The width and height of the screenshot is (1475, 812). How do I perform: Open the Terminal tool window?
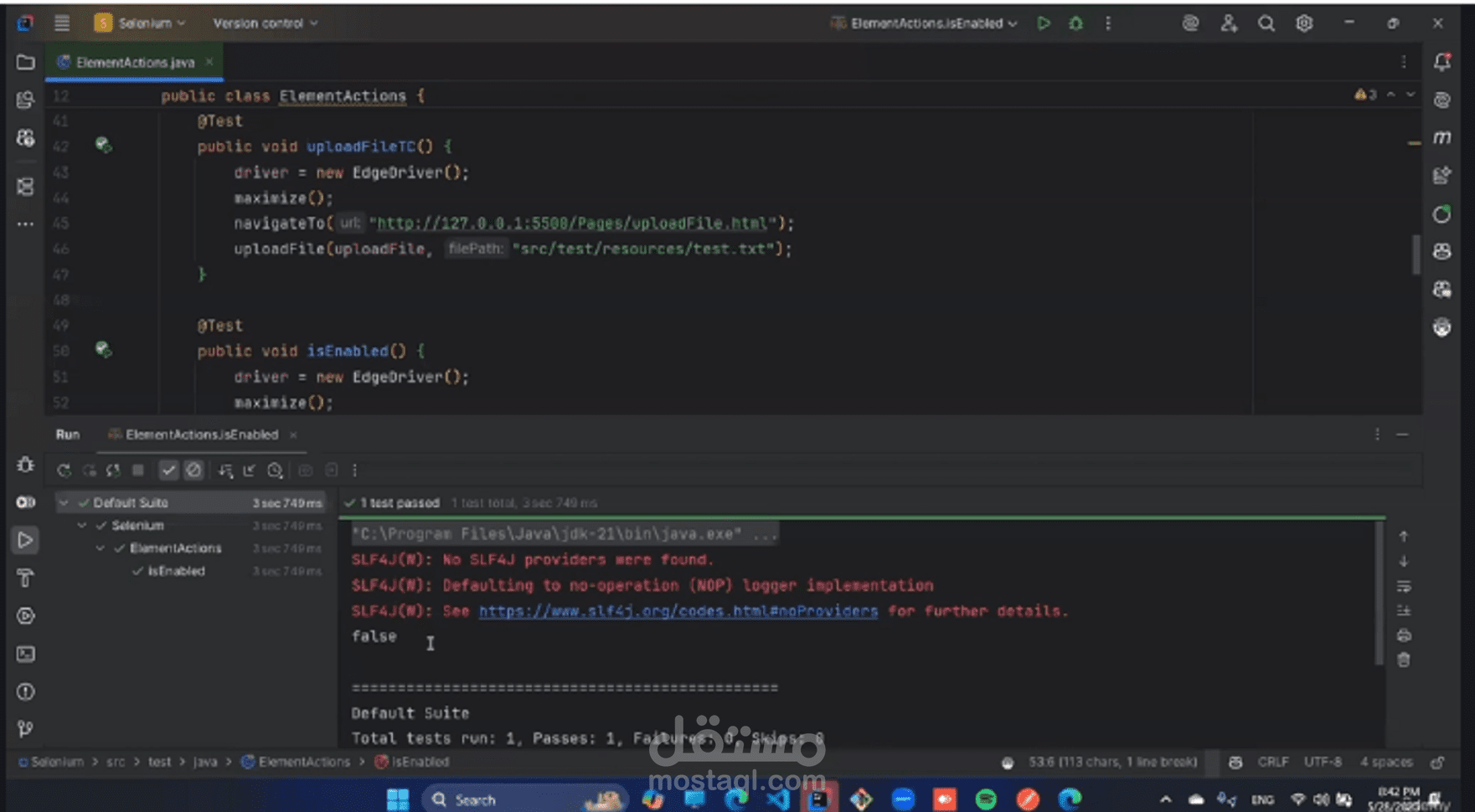(25, 654)
